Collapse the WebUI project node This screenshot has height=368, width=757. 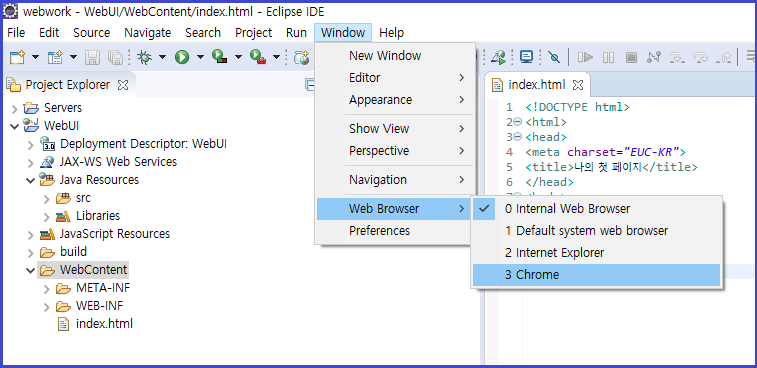[15, 127]
